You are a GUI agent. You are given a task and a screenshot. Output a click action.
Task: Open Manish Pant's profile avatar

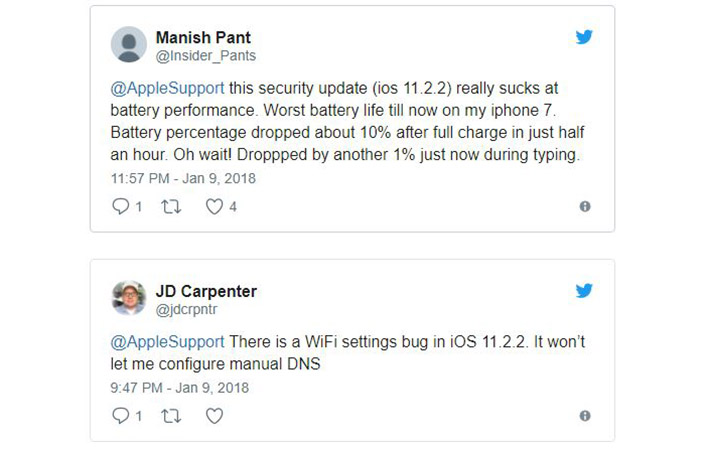click(x=128, y=45)
